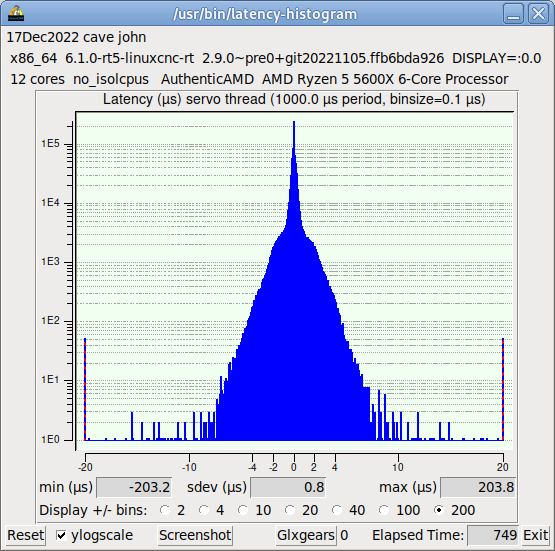This screenshot has width=555, height=551.
Task: Click the max (µs) value field
Action: 477,487
